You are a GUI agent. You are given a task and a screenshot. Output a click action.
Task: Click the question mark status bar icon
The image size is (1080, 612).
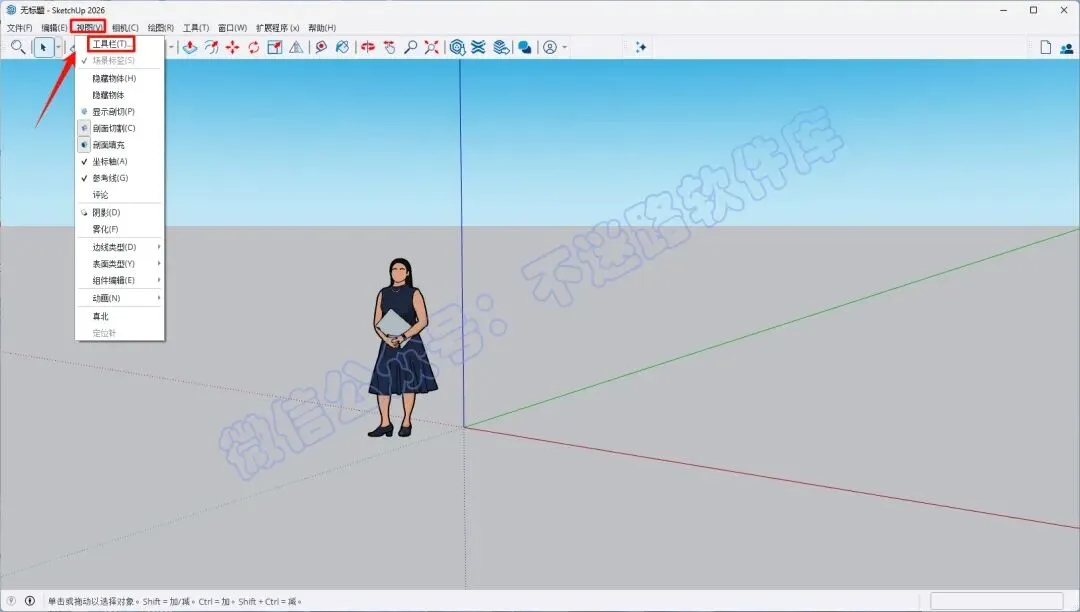click(x=11, y=601)
